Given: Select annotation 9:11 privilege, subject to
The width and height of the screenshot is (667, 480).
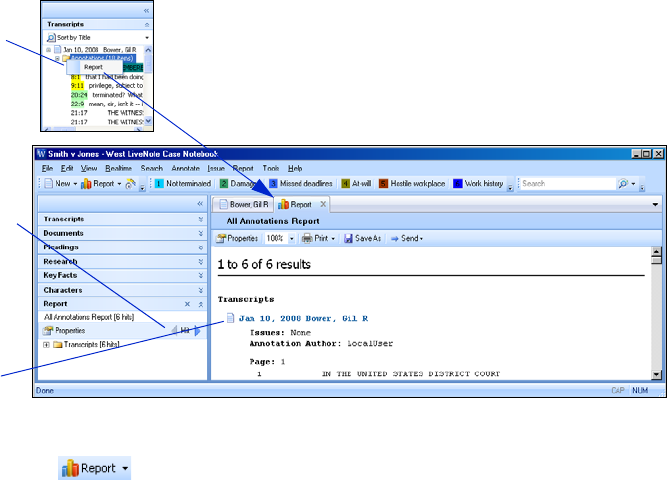Looking at the screenshot, I should 107,86.
